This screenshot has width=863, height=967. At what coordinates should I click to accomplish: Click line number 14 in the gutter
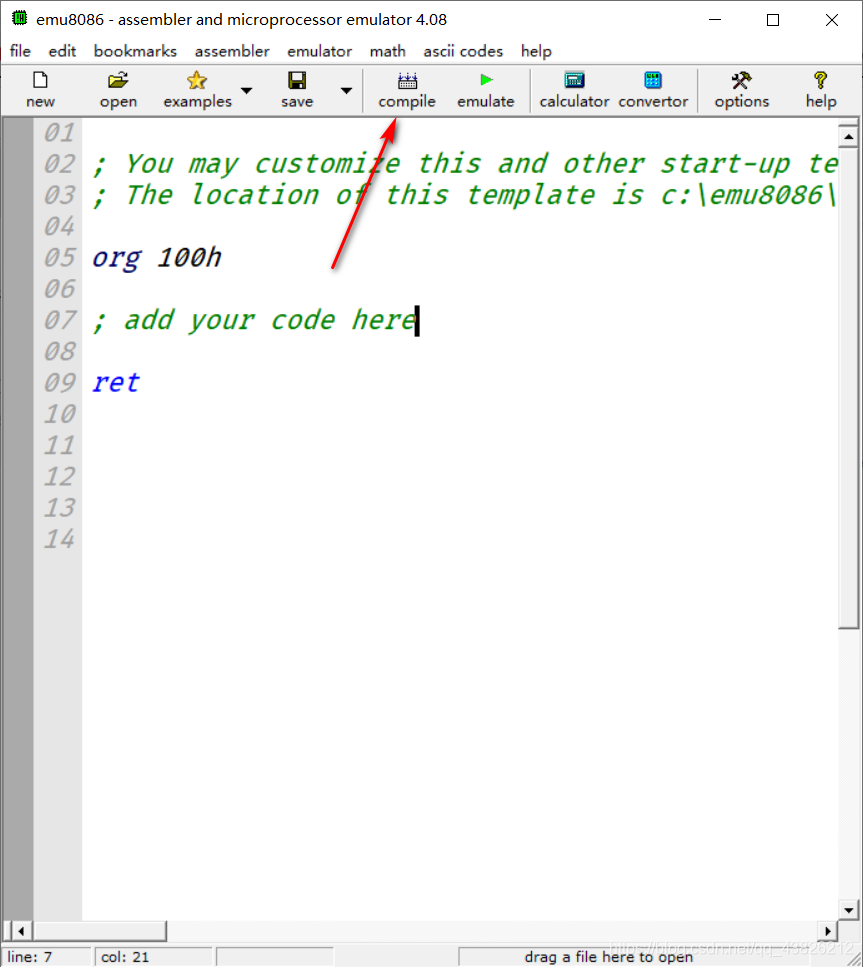(x=59, y=539)
